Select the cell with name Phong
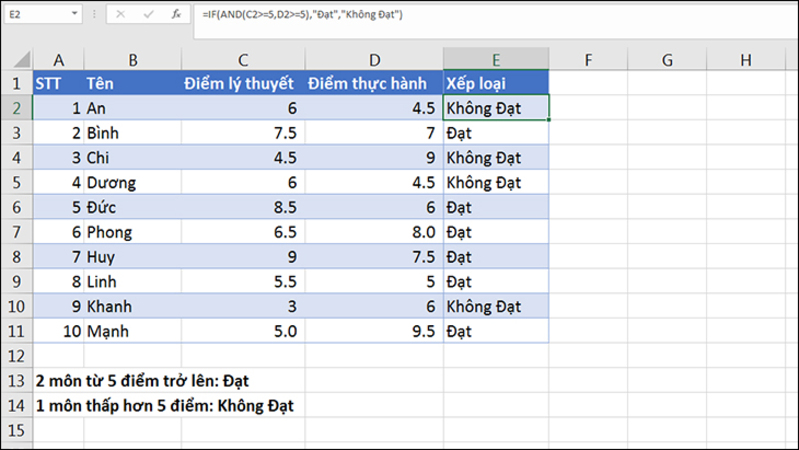Screen dimensions: 799x450 tap(132, 232)
